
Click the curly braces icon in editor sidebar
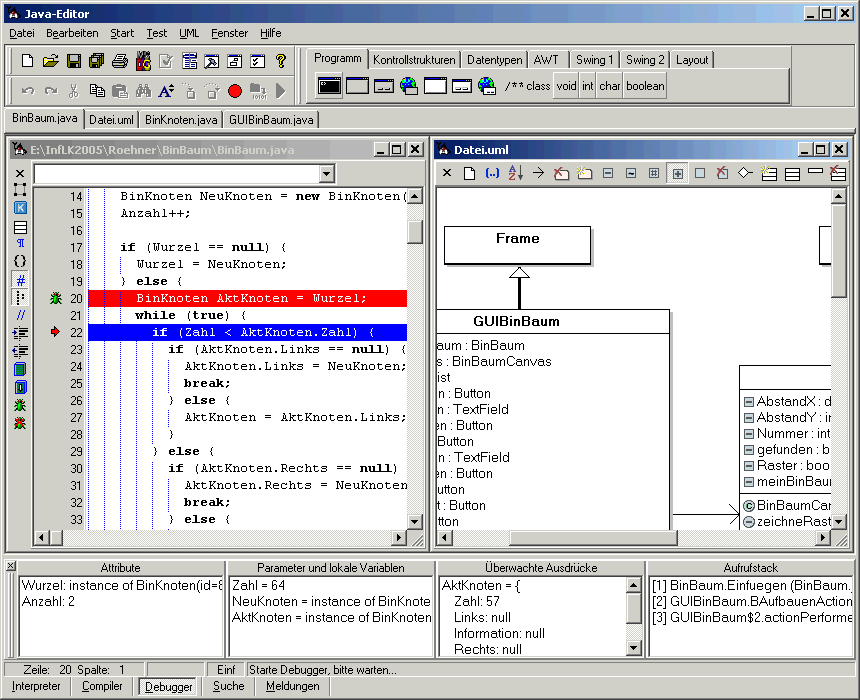point(20,261)
